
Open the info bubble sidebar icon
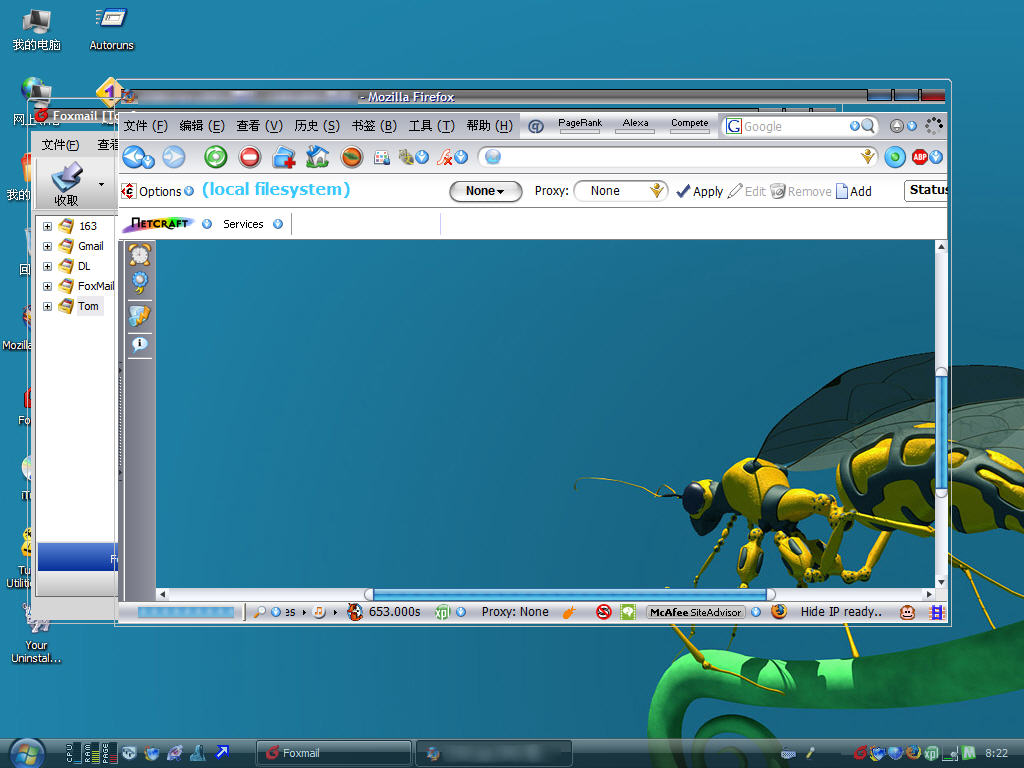[x=139, y=345]
